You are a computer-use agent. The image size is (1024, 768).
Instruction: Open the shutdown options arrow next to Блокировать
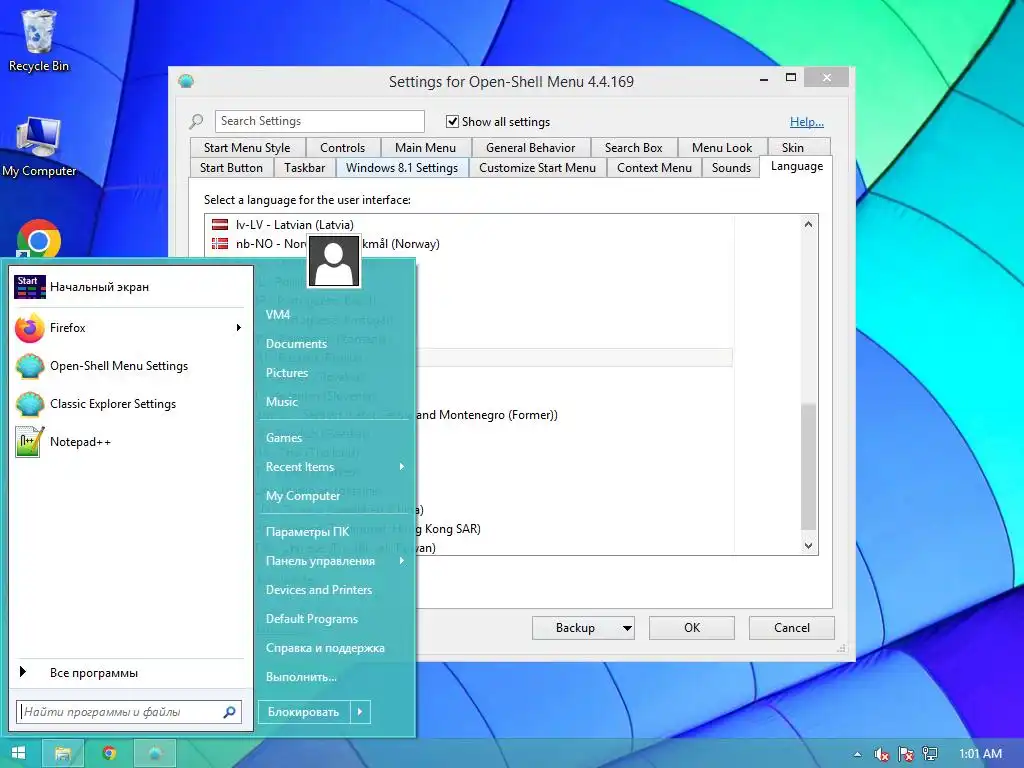(360, 712)
